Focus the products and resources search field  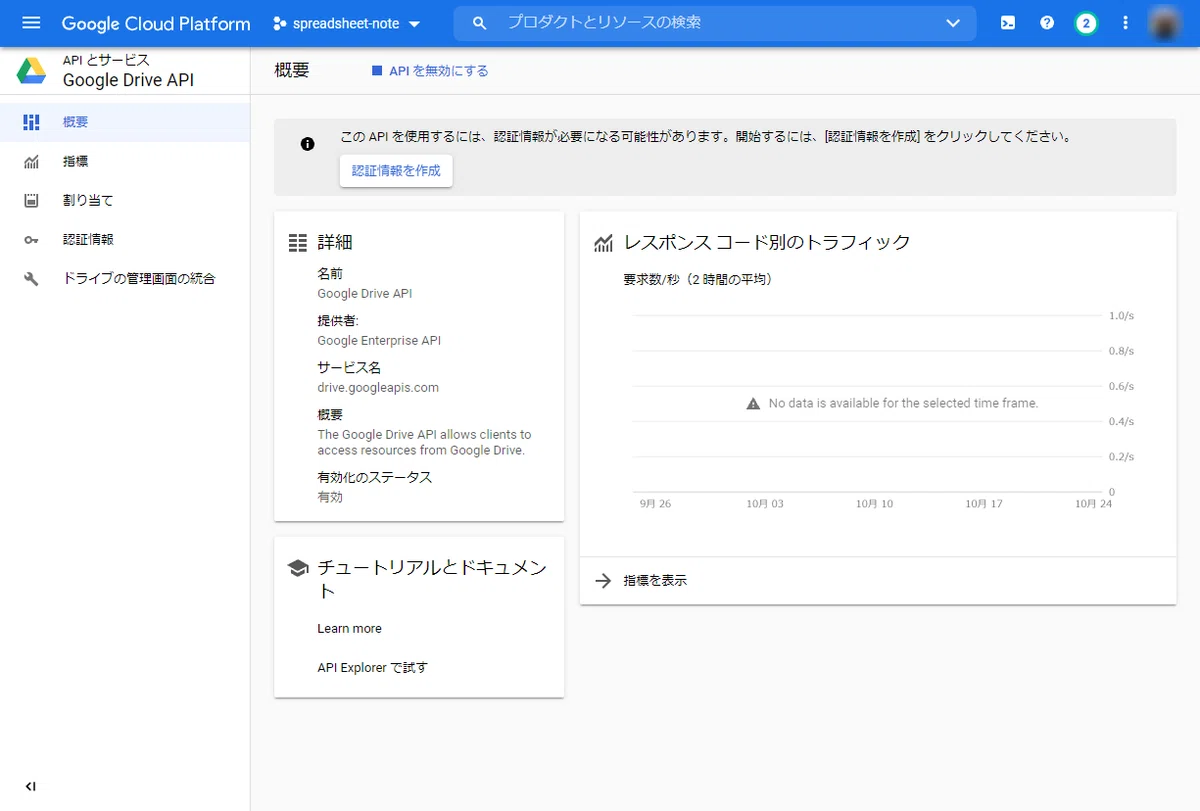(714, 22)
